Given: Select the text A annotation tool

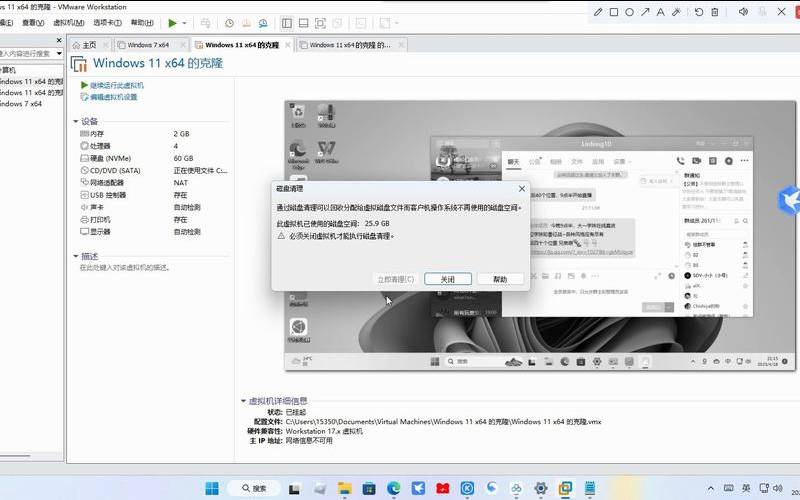Looking at the screenshot, I should pyautogui.click(x=661, y=12).
